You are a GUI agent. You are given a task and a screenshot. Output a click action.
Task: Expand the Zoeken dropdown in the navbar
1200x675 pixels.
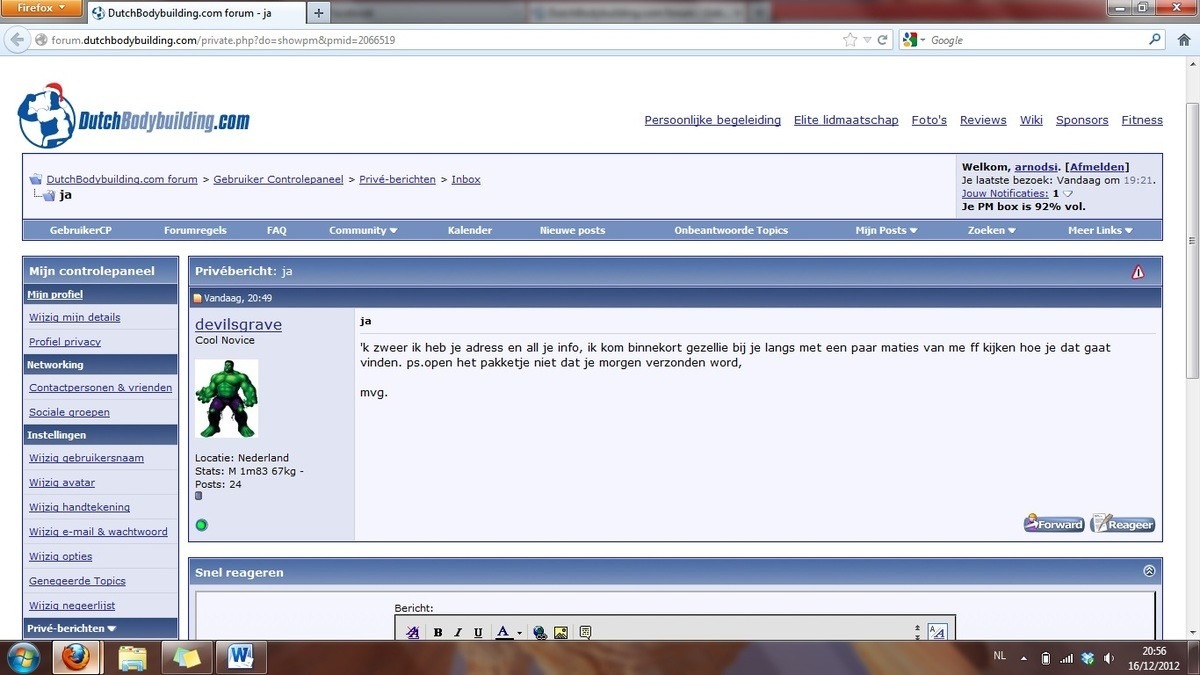(x=991, y=230)
